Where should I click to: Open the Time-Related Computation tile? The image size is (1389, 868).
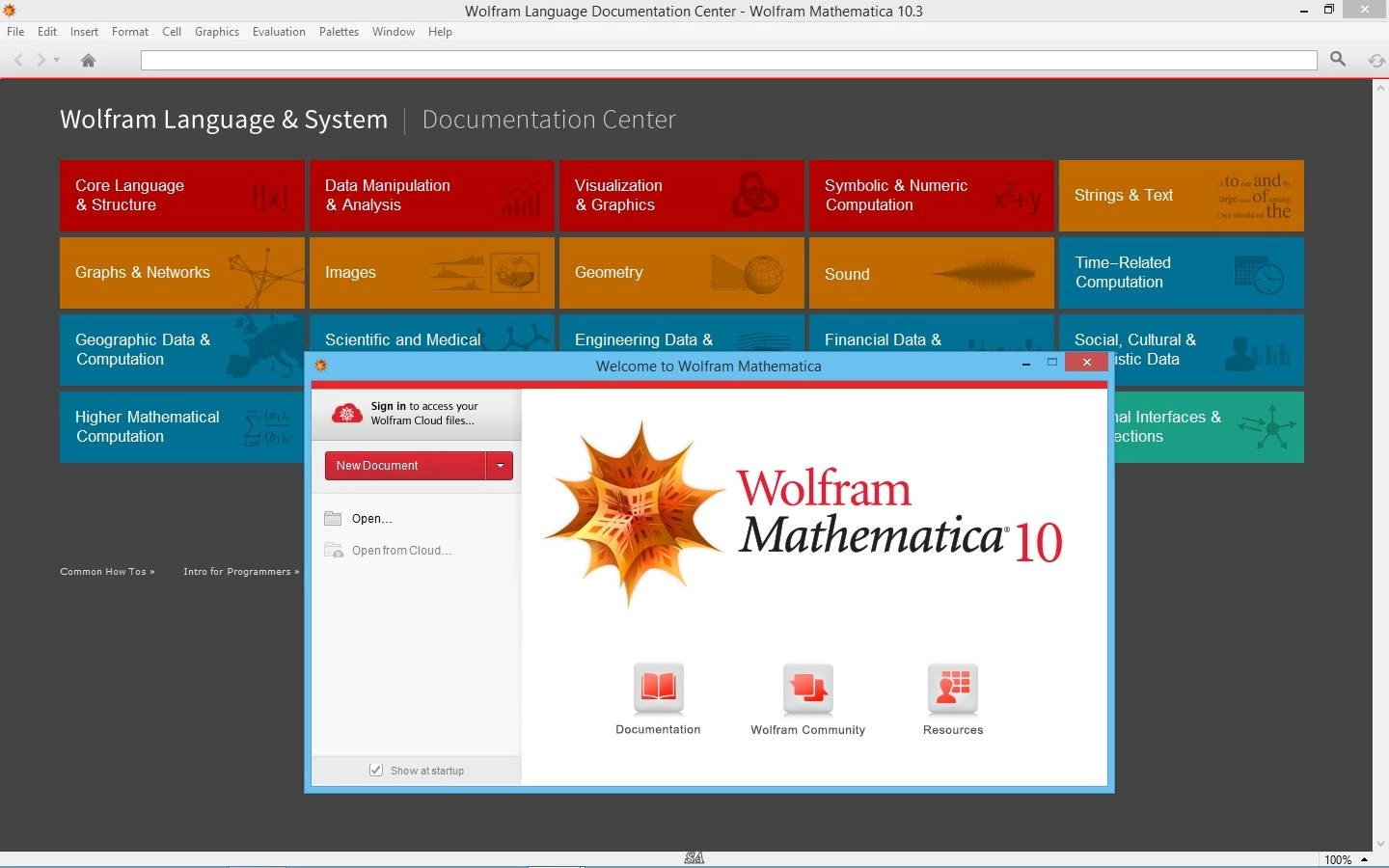point(1182,273)
